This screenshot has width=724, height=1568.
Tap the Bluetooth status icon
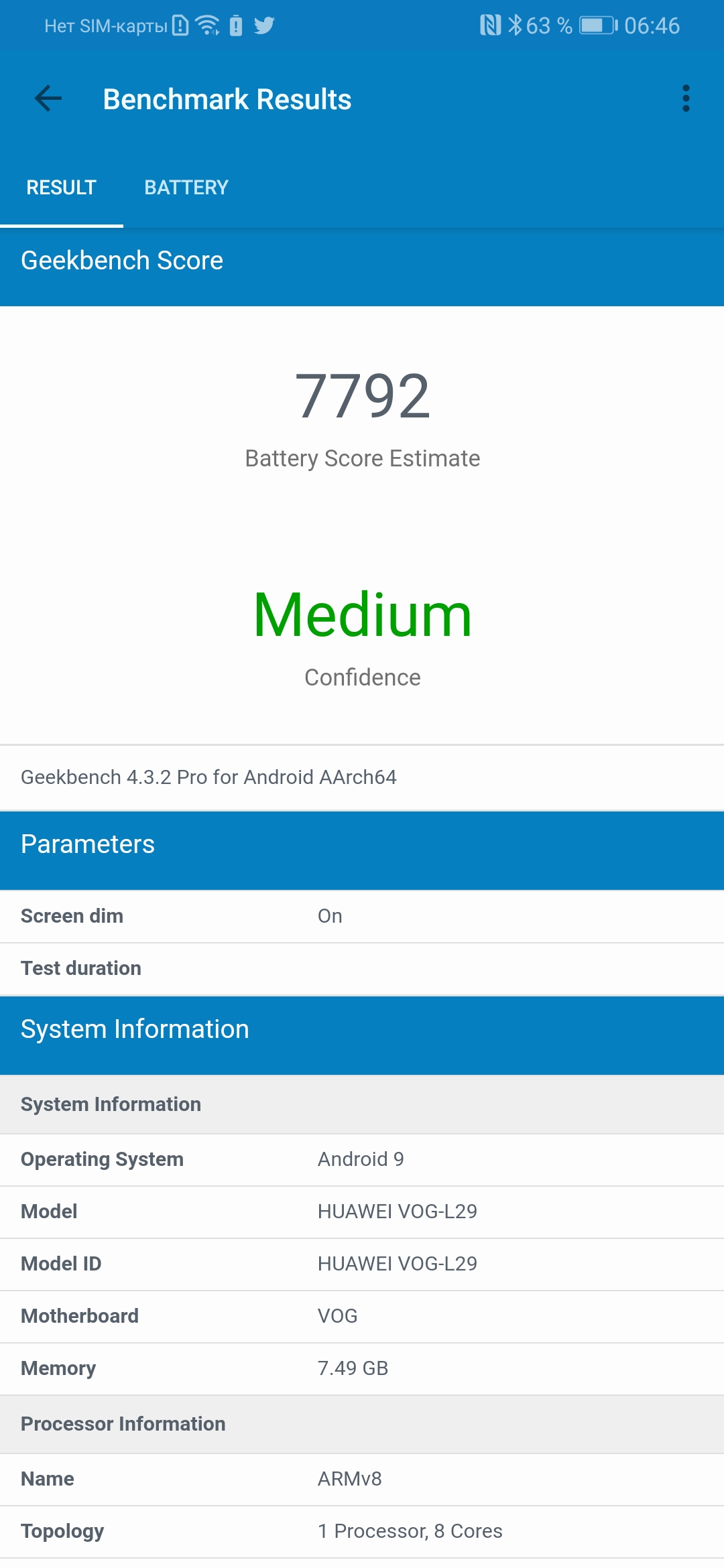[514, 25]
